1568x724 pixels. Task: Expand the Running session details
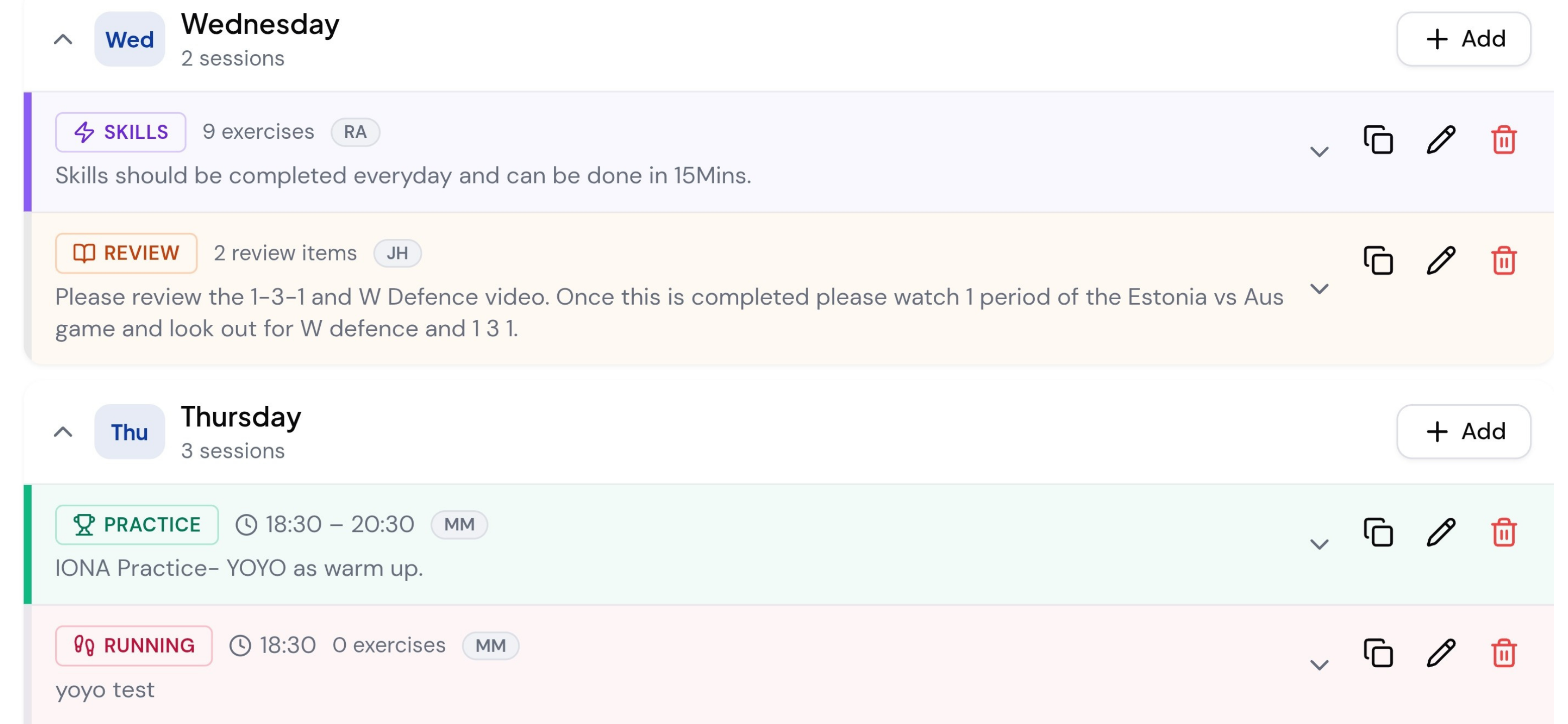point(1319,665)
